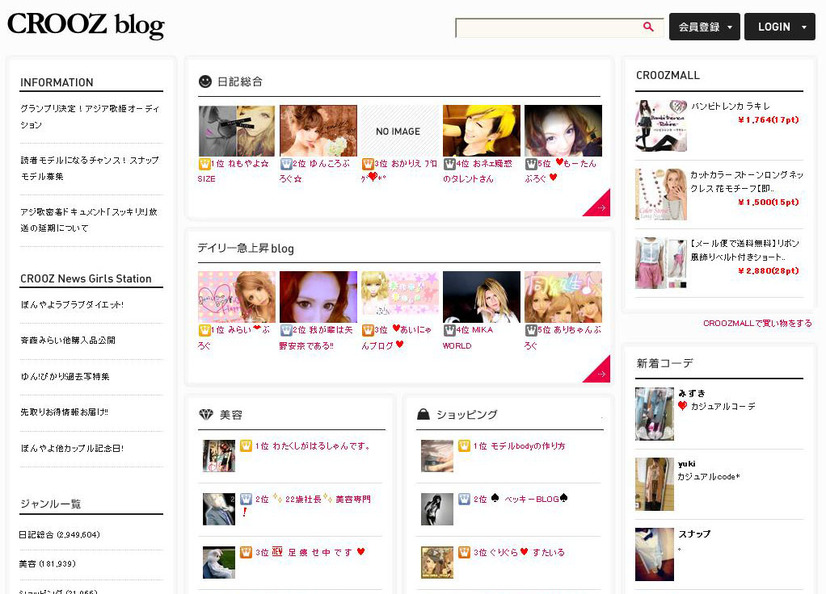Expand the LOGIN dropdown menu

(779, 27)
